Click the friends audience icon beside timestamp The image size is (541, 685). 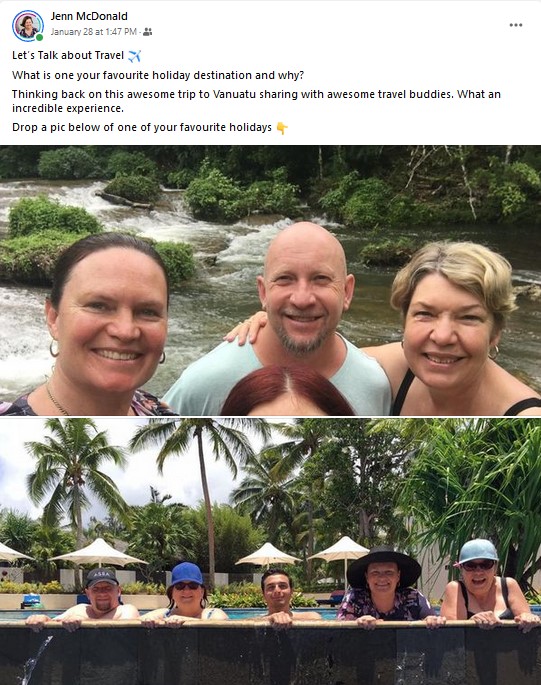pos(148,32)
